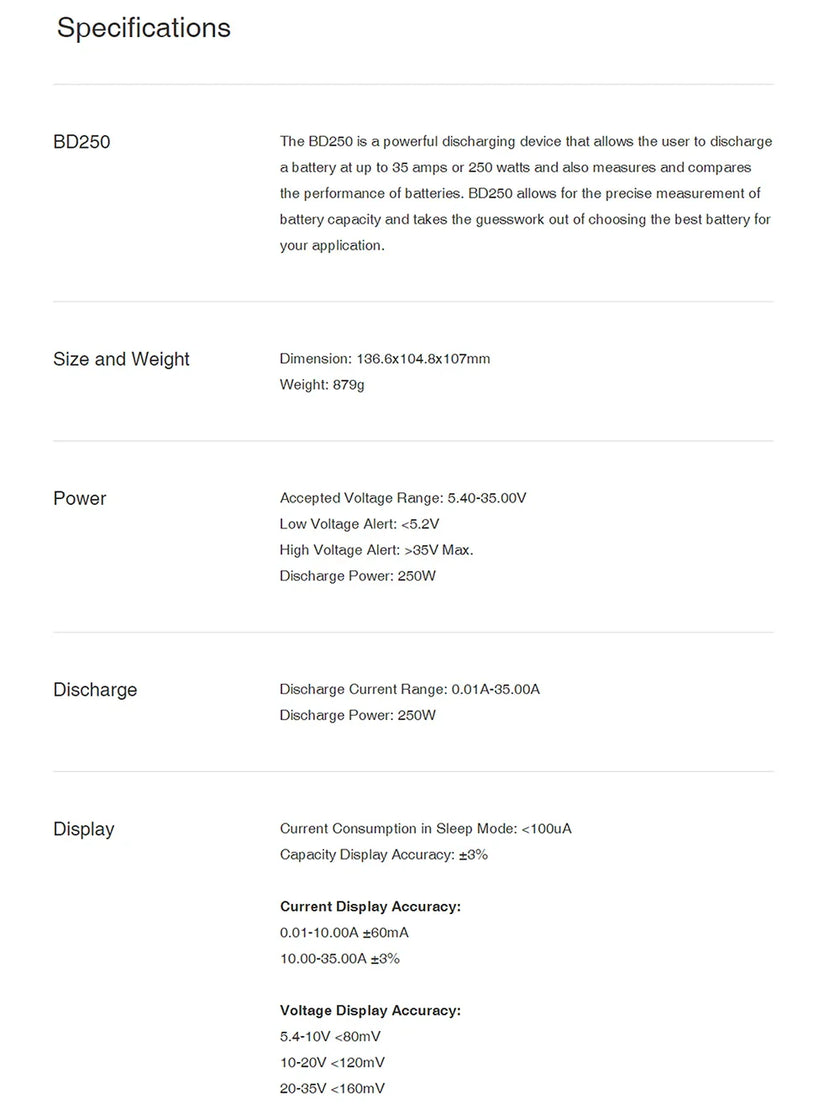This screenshot has height=1120, width=840.
Task: Select the Power section heading
Action: click(x=79, y=498)
